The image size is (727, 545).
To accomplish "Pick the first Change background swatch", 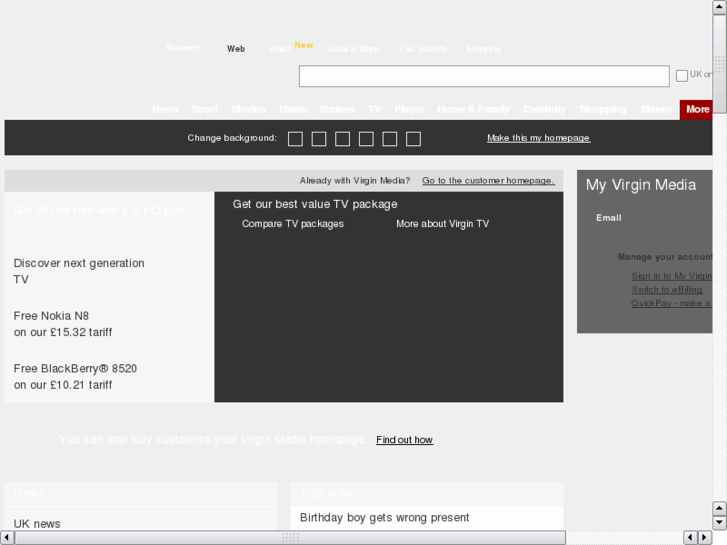I will (295, 139).
